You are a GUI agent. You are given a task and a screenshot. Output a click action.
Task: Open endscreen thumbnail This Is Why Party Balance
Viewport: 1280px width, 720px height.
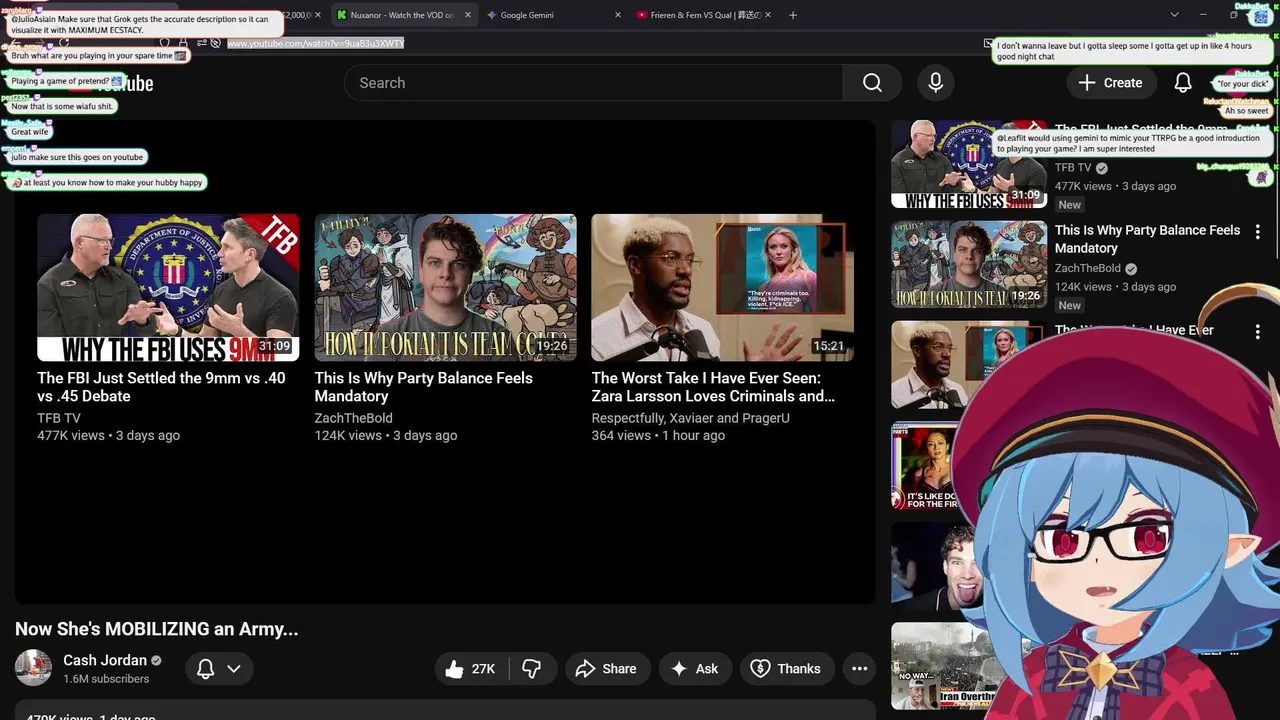[445, 287]
